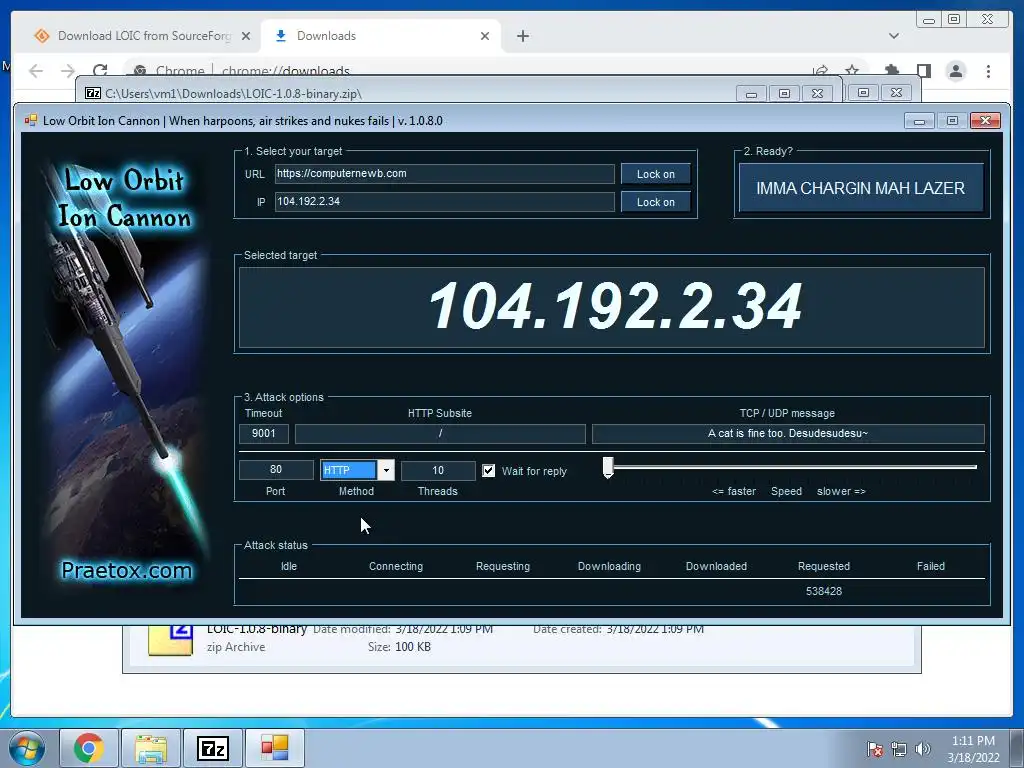The image size is (1024, 768).
Task: Open Chrome three-dot menu
Action: (988, 71)
